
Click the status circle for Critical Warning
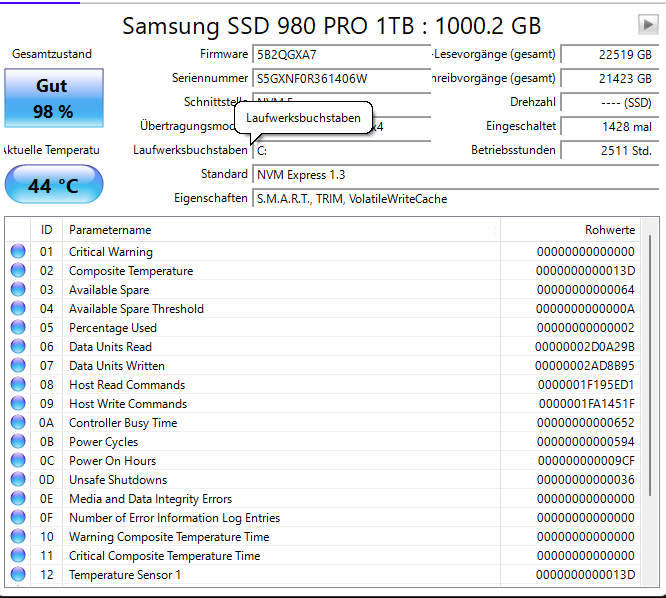18,251
